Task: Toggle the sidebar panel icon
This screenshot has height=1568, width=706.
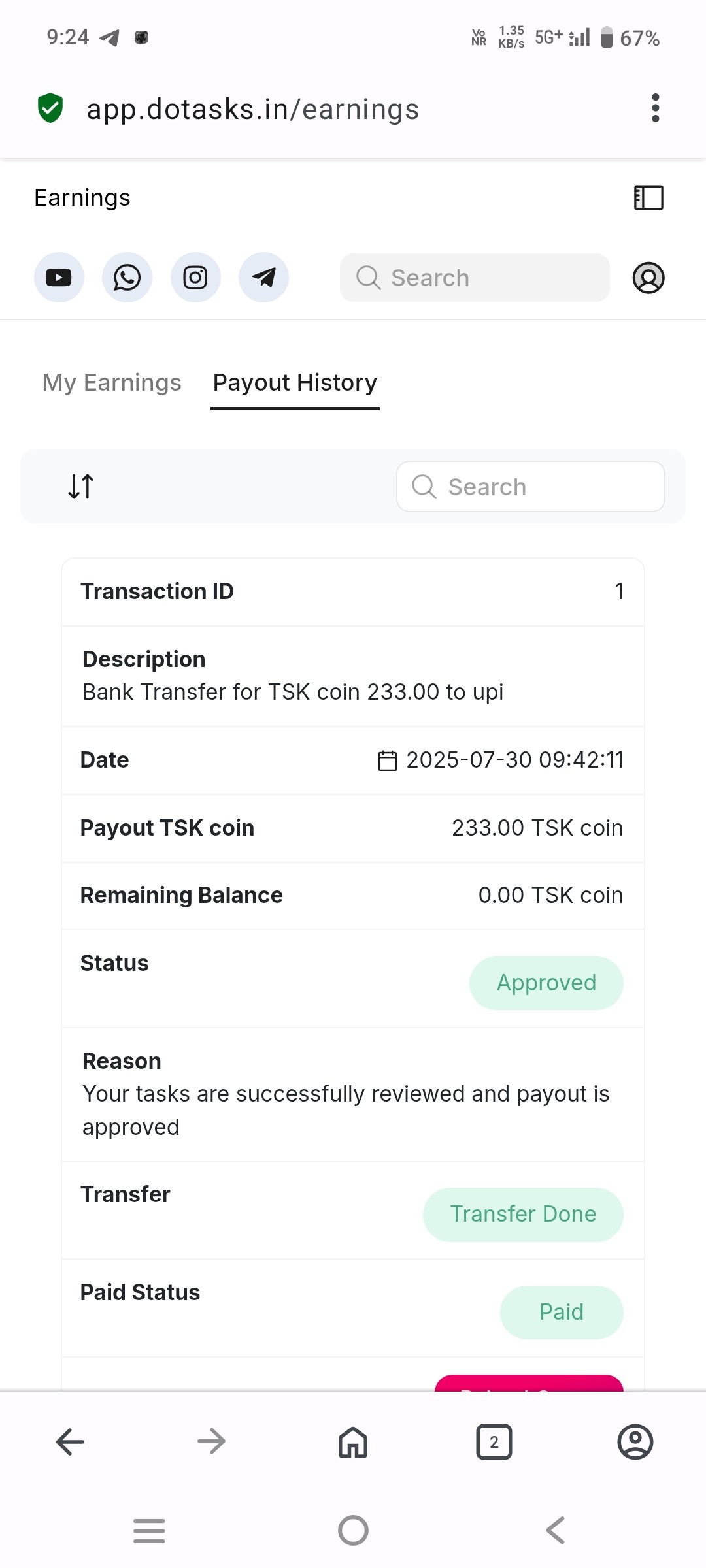Action: [x=648, y=197]
